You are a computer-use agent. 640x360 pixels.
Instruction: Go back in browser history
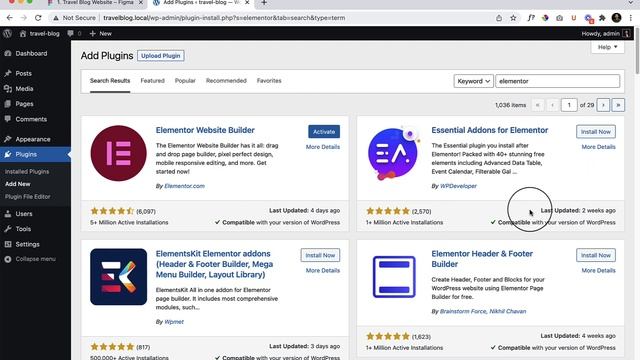[10, 18]
